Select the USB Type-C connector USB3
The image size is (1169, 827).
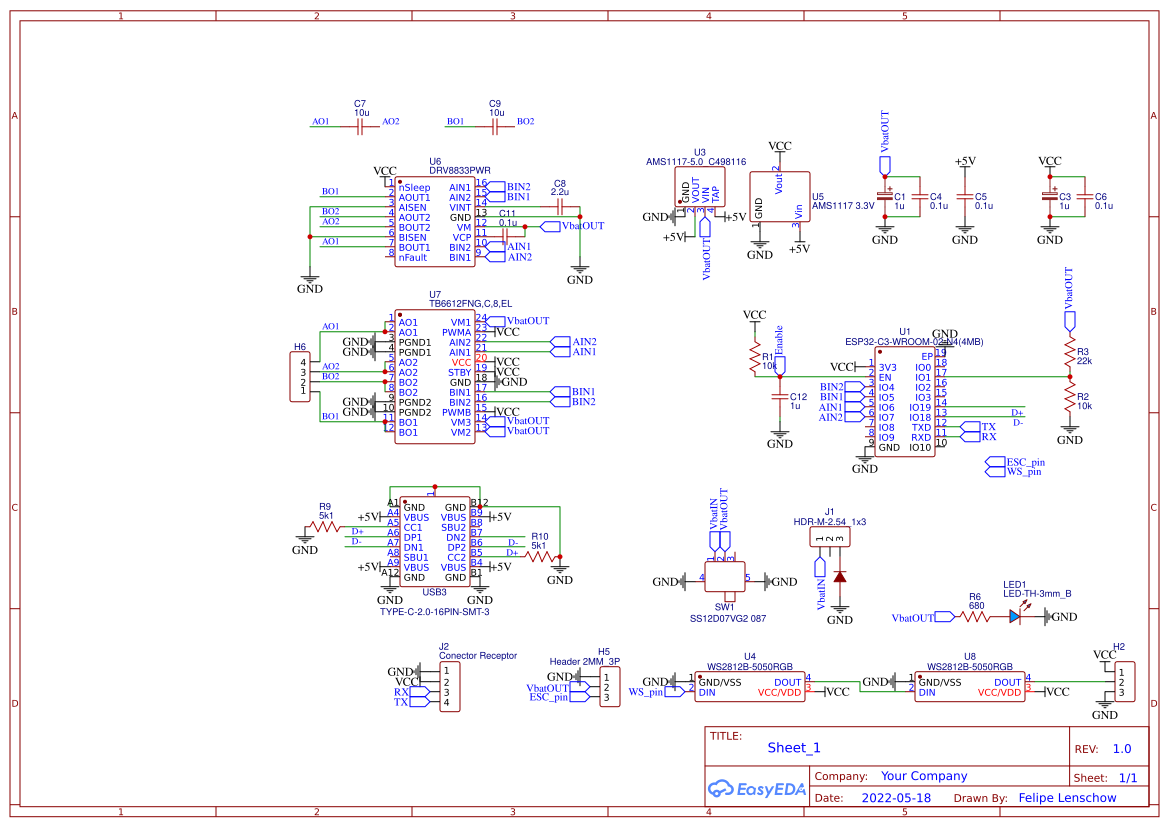coord(435,540)
